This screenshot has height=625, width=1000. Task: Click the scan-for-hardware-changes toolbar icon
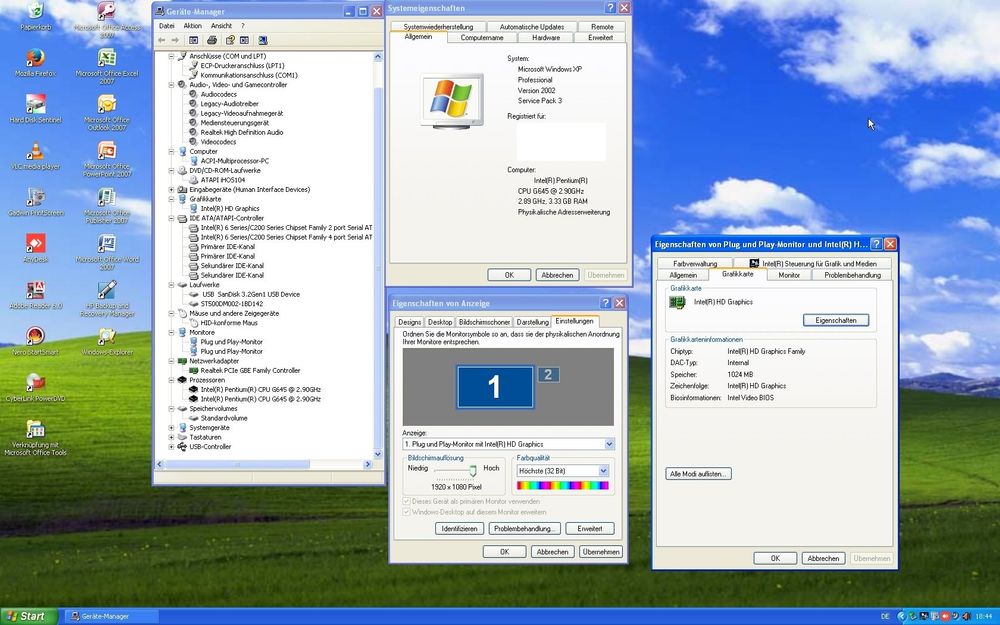pos(262,40)
